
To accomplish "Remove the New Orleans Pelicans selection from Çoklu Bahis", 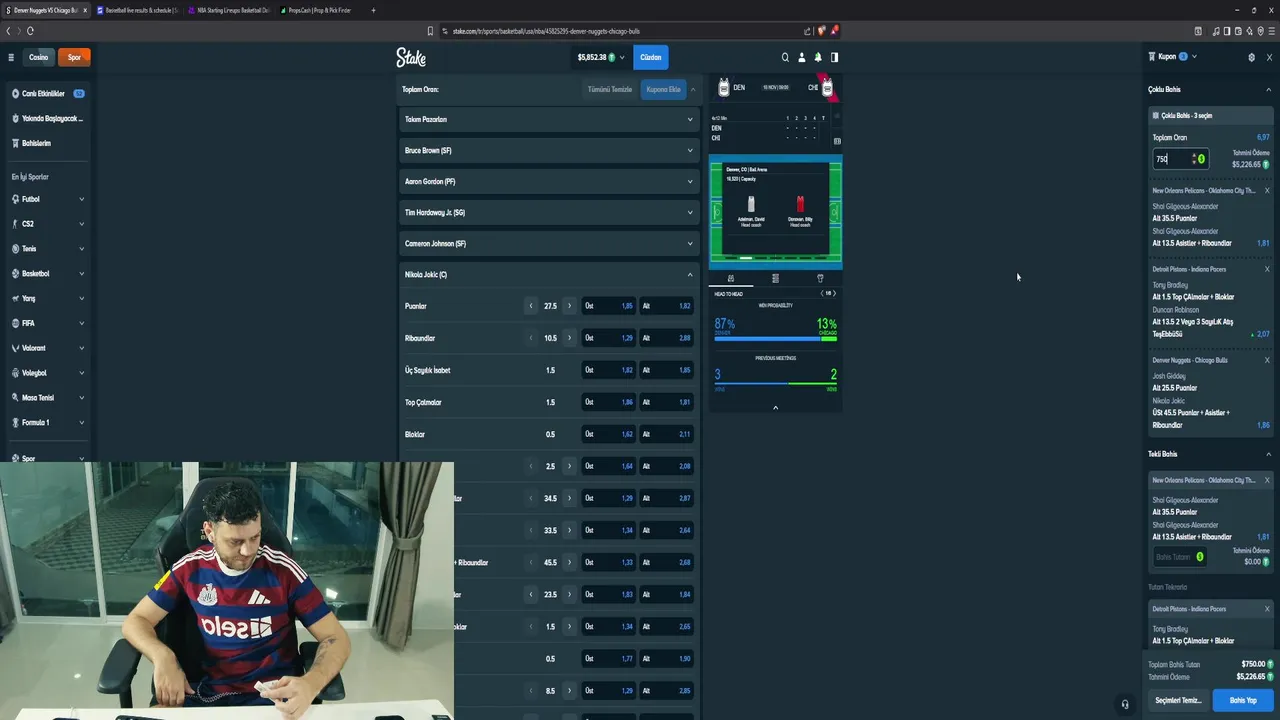I will [x=1267, y=190].
